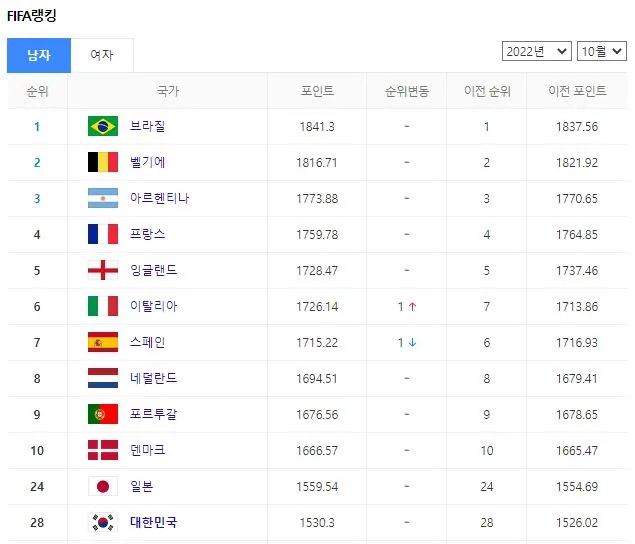Image resolution: width=635 pixels, height=544 pixels.
Task: Select Denmark's points value 1666.57
Action: [x=317, y=450]
